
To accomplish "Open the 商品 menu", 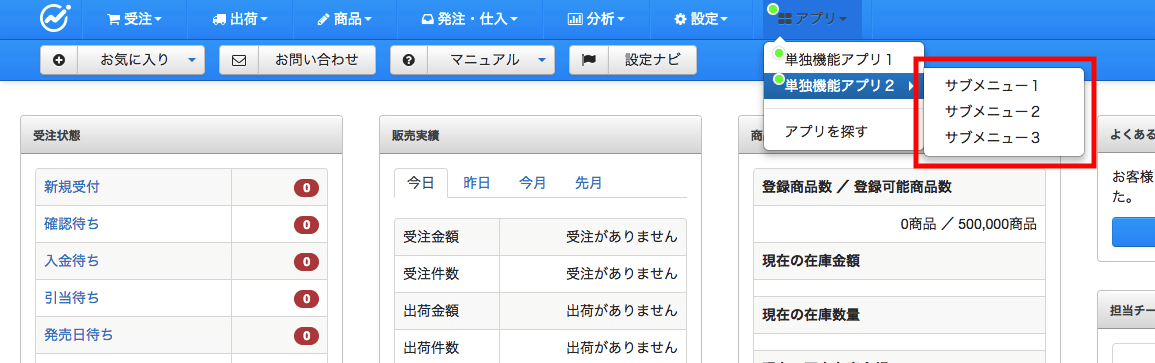I will [x=344, y=19].
